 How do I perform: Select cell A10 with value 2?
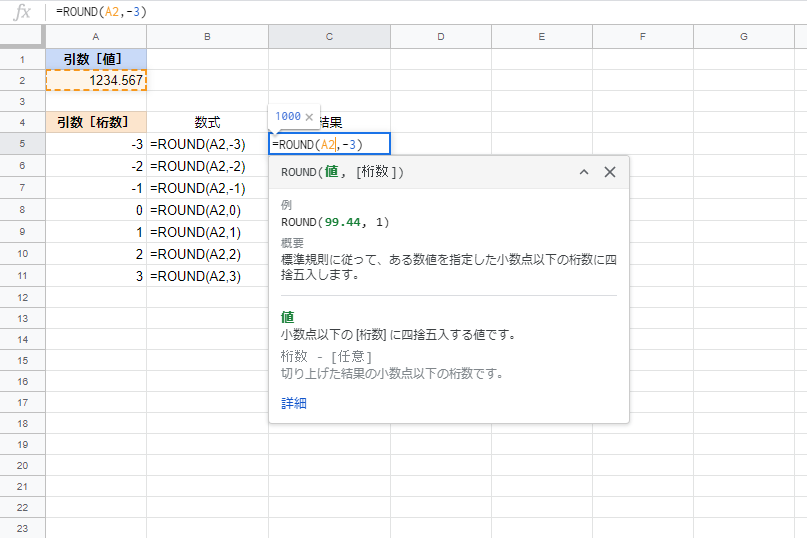click(x=96, y=254)
